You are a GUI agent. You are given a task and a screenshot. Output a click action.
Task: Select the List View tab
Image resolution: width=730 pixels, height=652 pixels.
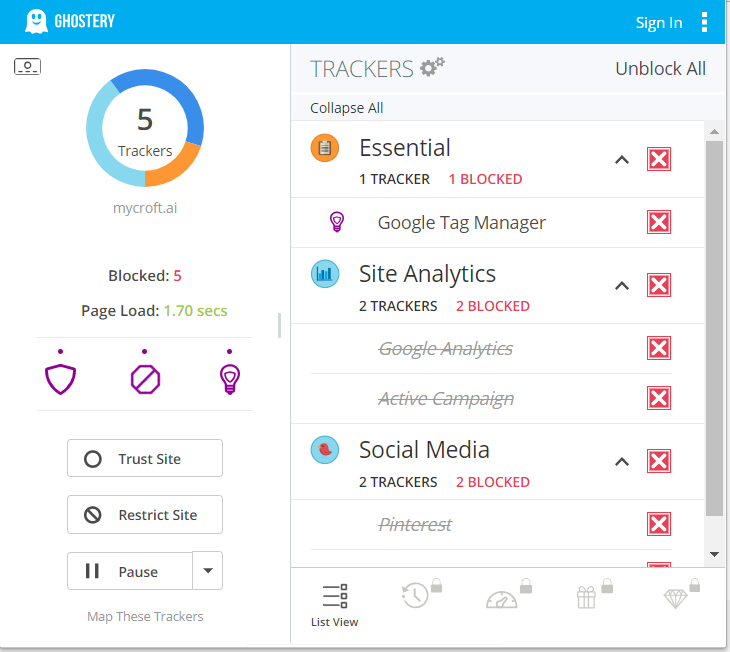point(334,605)
